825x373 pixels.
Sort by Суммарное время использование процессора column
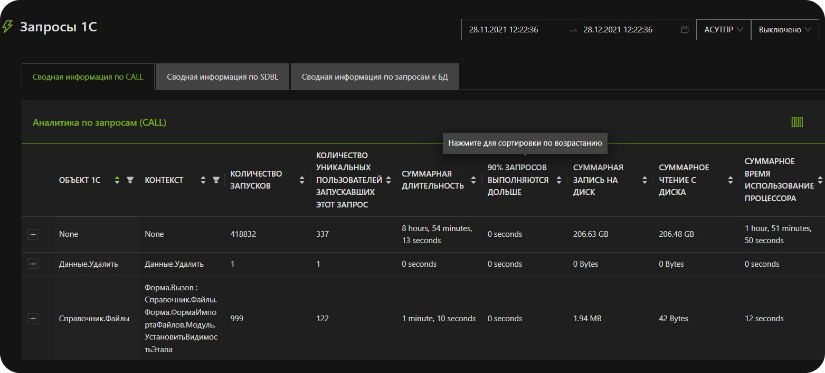[x=819, y=180]
